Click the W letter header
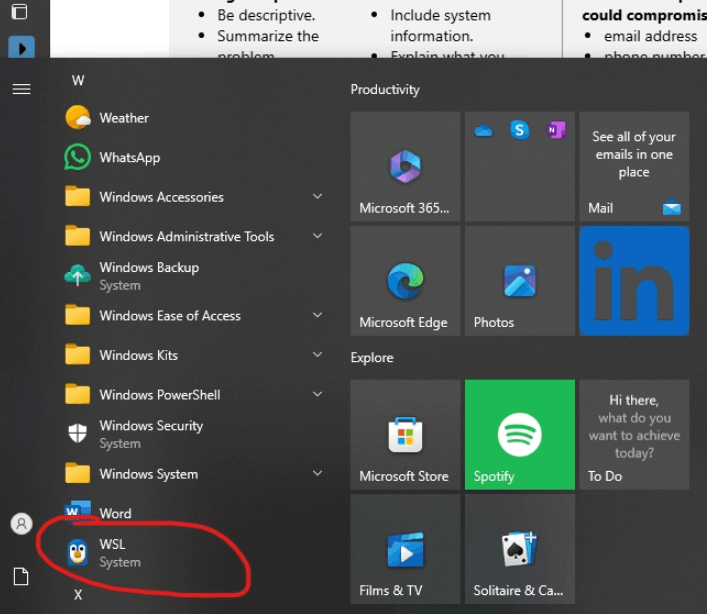Screen dimensions: 707x614 pyautogui.click(x=78, y=81)
